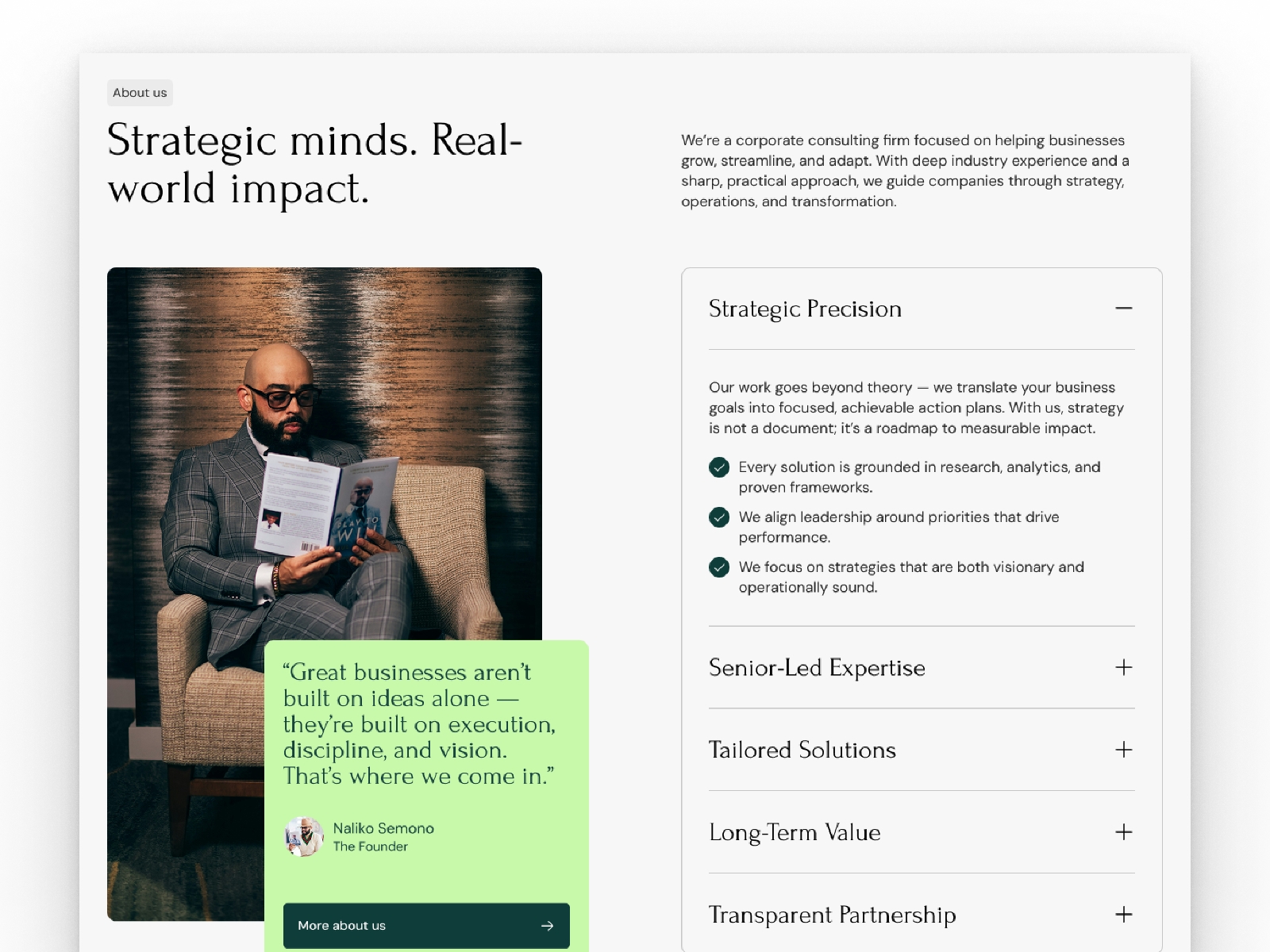The image size is (1270, 952).
Task: Expand the Tailored Solutions section
Action: [802, 750]
